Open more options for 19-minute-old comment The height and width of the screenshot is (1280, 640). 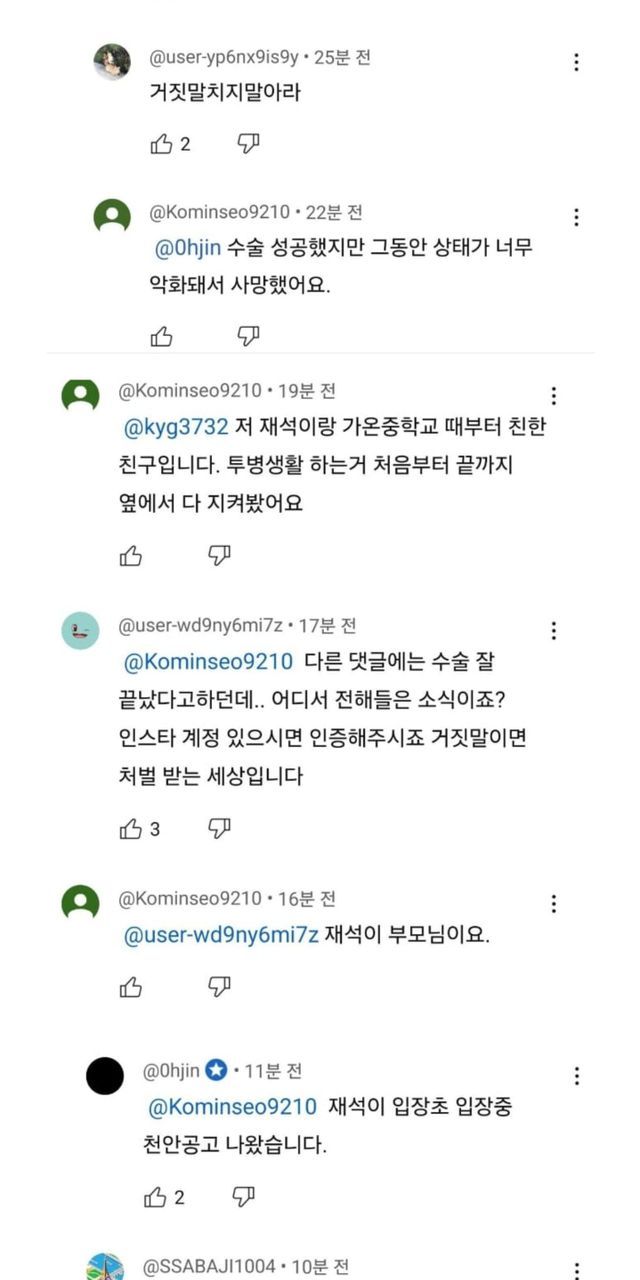coord(553,395)
